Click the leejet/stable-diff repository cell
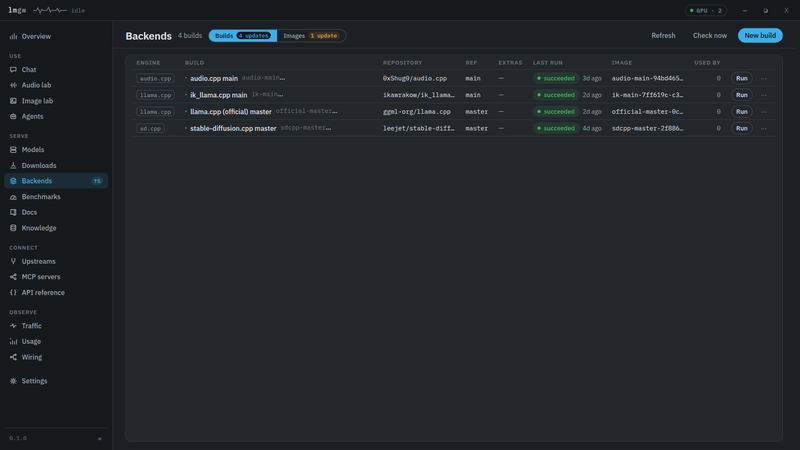This screenshot has width=800, height=450. click(418, 129)
